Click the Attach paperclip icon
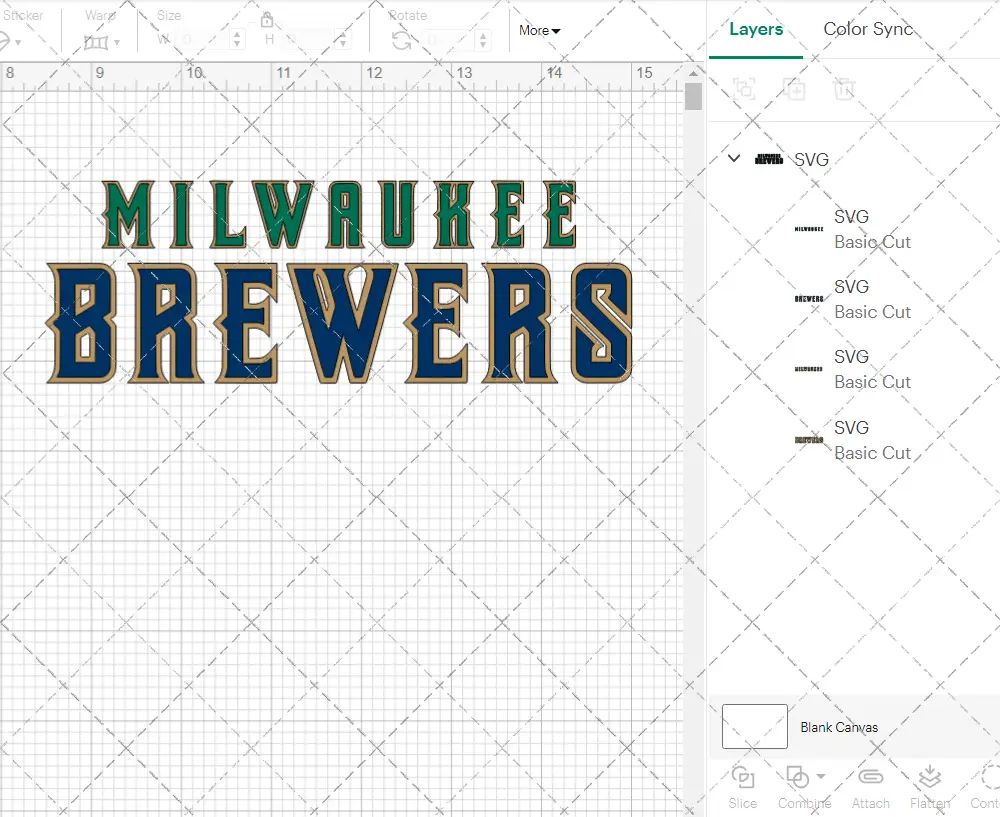The width and height of the screenshot is (1000, 817). [x=870, y=777]
